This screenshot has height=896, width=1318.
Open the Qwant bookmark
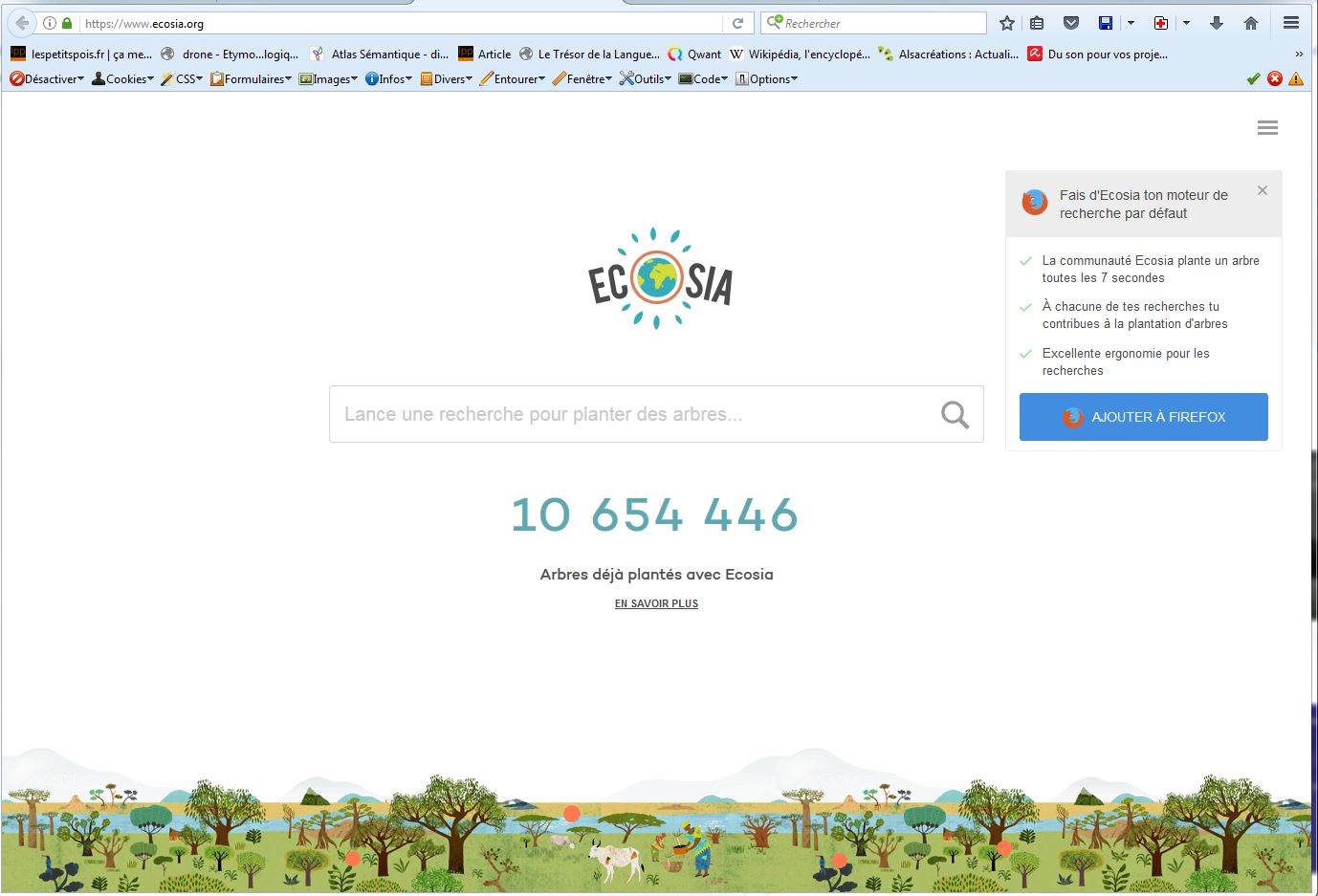(x=695, y=55)
